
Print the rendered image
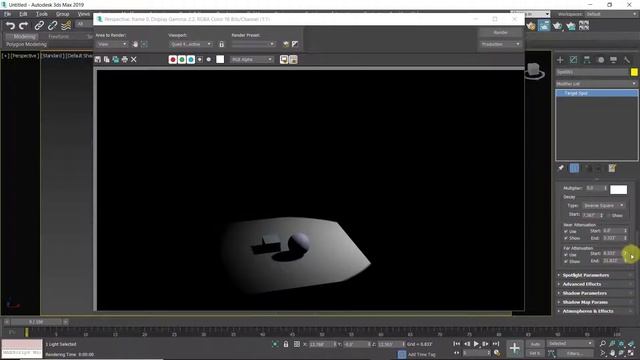[x=124, y=60]
